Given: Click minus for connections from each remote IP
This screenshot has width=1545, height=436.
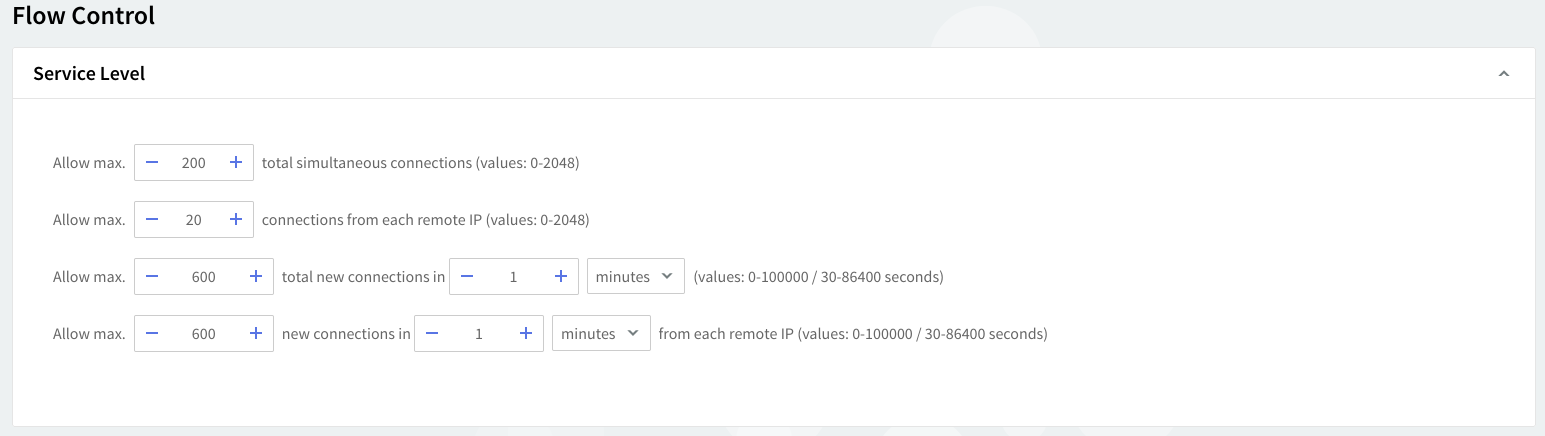Looking at the screenshot, I should click(x=152, y=219).
